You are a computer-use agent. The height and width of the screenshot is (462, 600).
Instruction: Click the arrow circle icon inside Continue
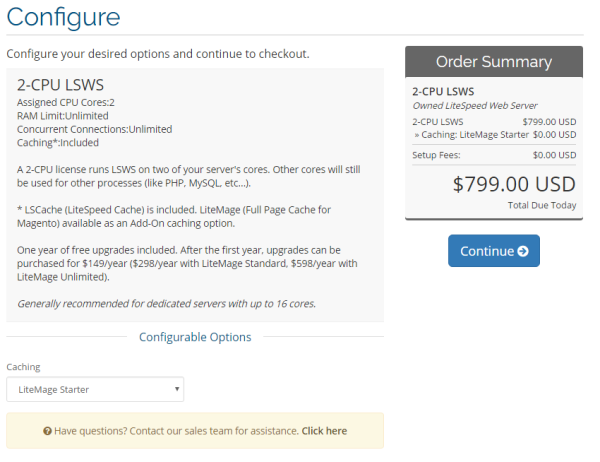tap(523, 251)
